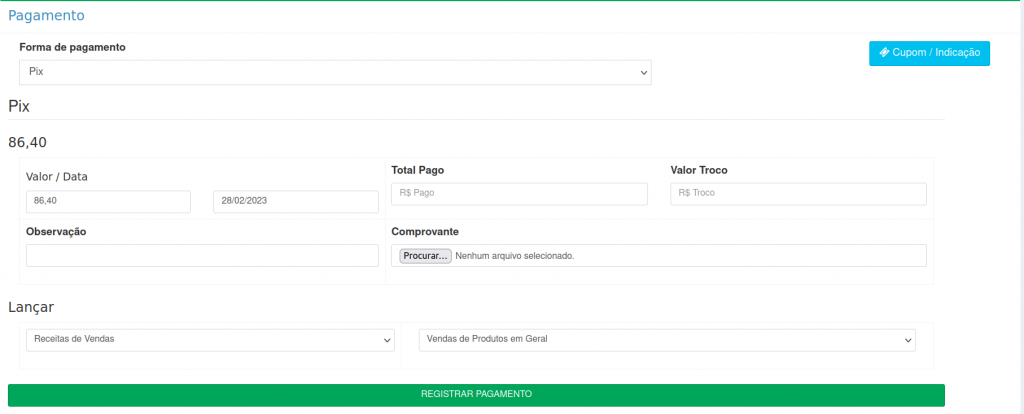
Task: Open the Cupom / Indicação button
Action: [929, 53]
